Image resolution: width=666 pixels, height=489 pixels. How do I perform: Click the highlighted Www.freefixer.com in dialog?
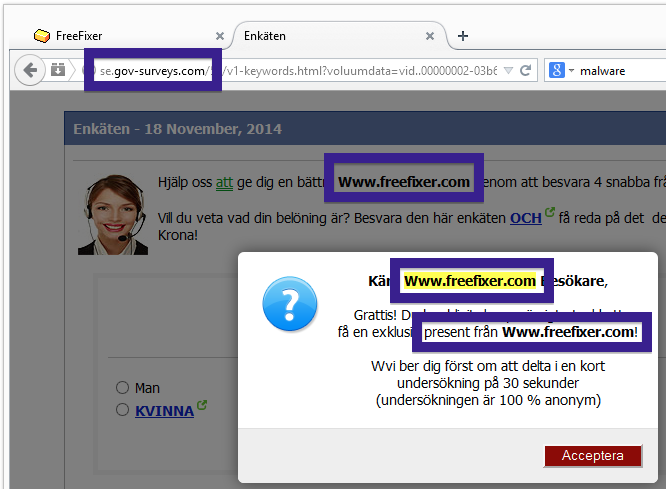469,281
